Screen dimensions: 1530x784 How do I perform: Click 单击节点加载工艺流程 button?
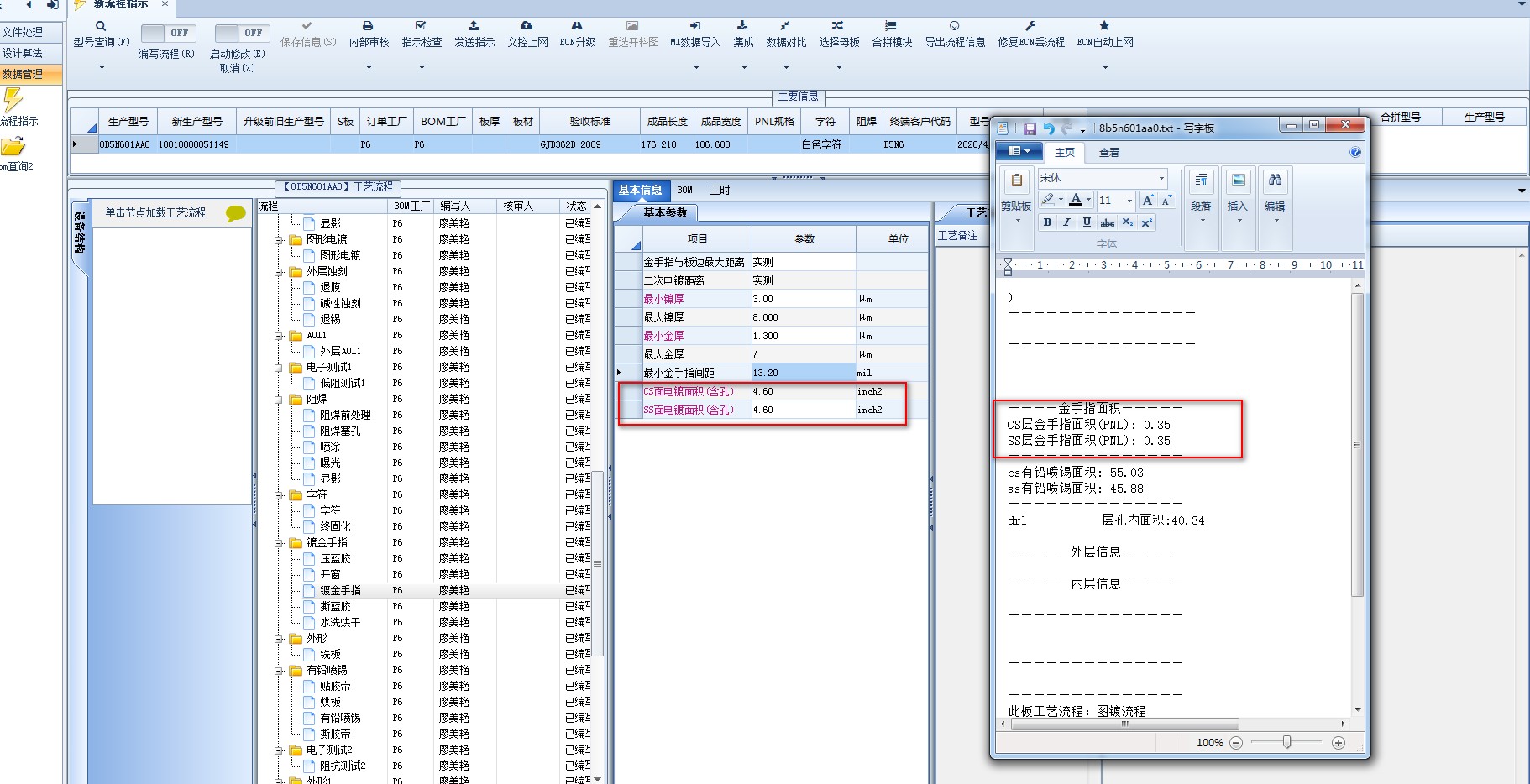click(x=173, y=213)
